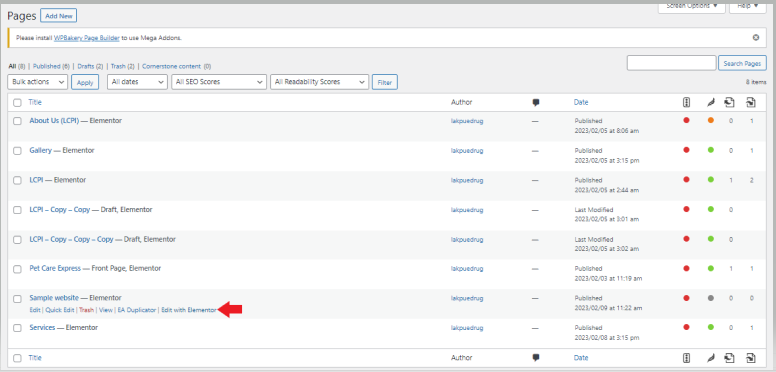
Task: Sort by the Date column header
Action: 581,102
